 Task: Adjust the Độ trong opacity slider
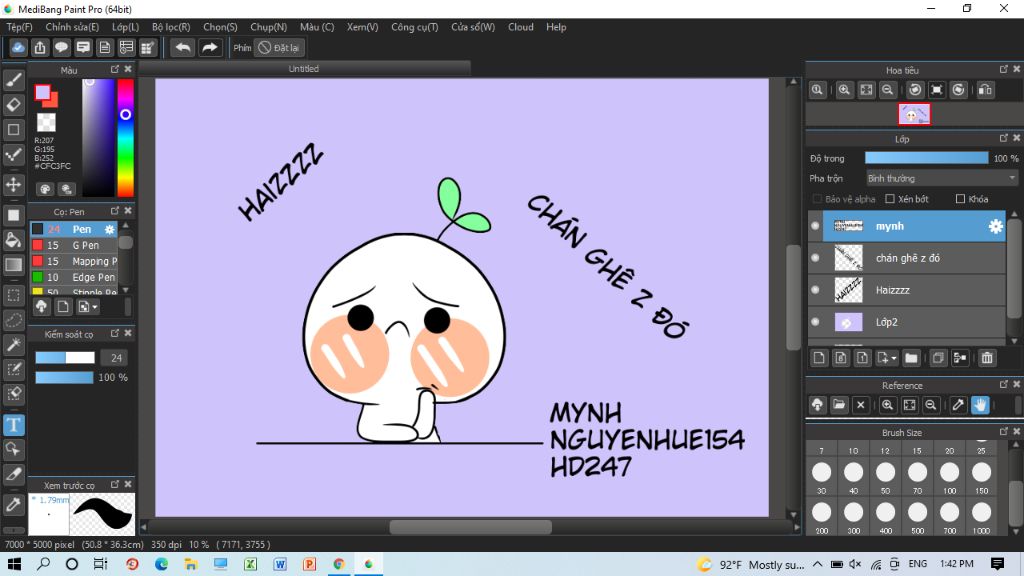click(926, 158)
